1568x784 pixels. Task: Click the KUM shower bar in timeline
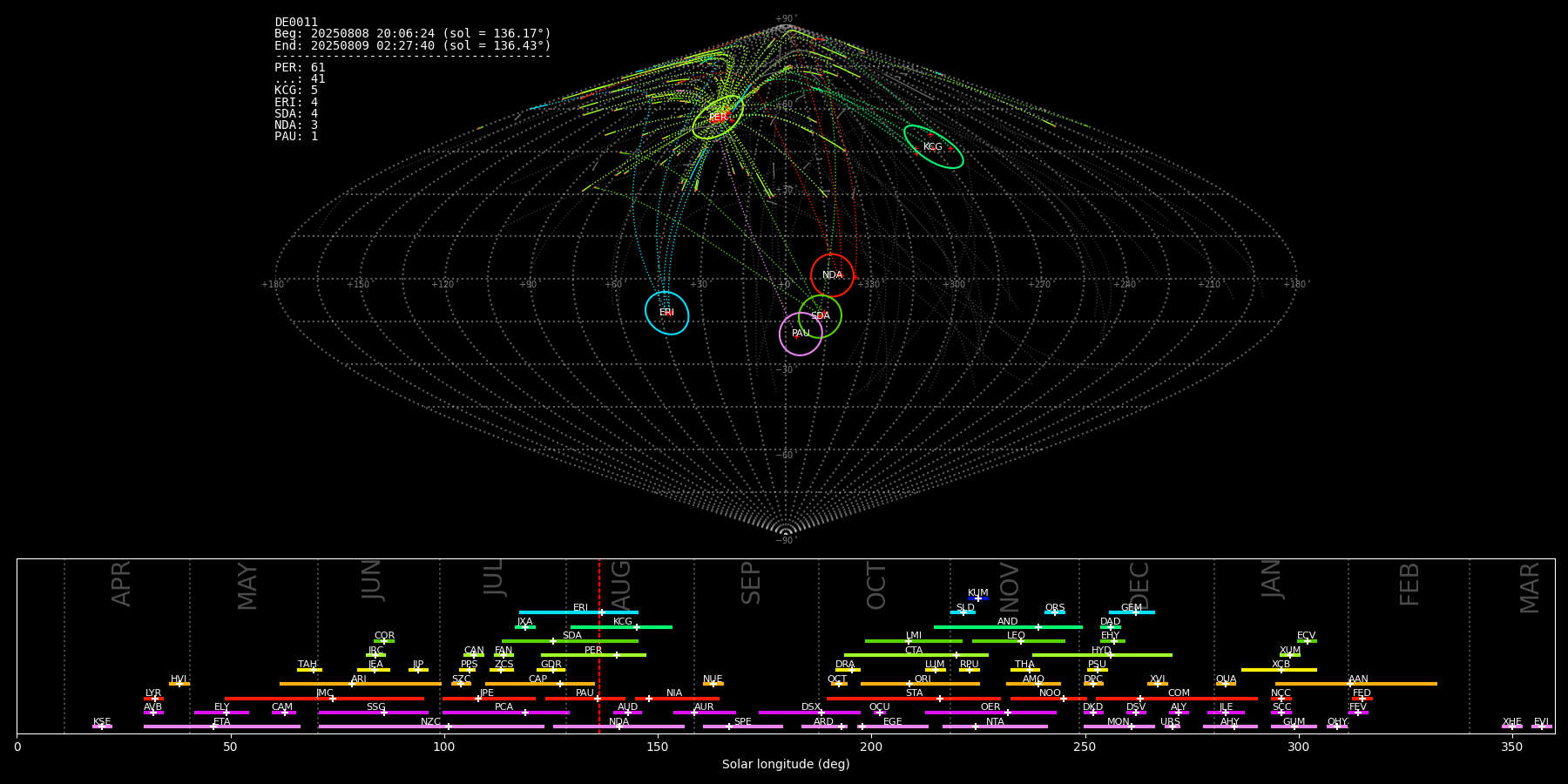point(978,598)
